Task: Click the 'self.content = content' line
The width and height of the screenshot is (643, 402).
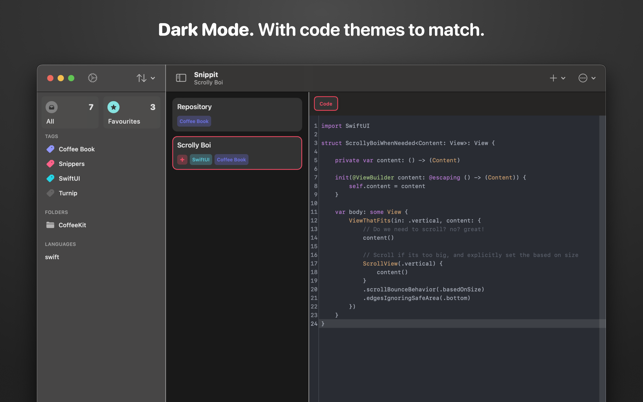Action: coord(387,186)
